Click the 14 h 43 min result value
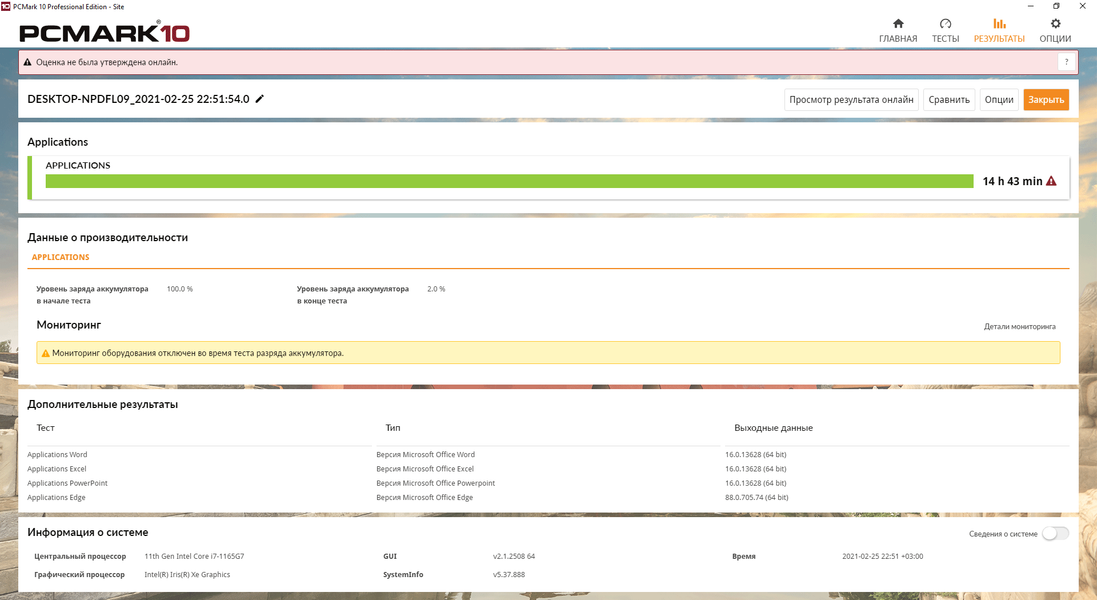 [1012, 181]
